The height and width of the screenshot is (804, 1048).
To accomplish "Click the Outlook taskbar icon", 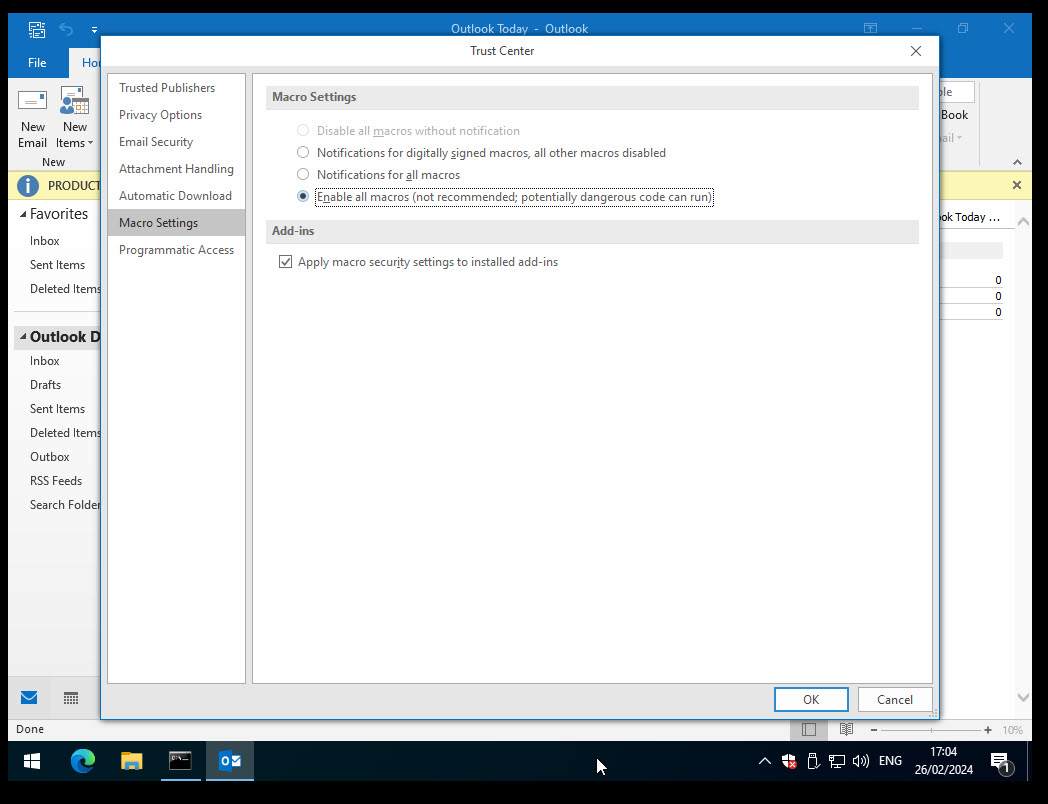I will 230,761.
